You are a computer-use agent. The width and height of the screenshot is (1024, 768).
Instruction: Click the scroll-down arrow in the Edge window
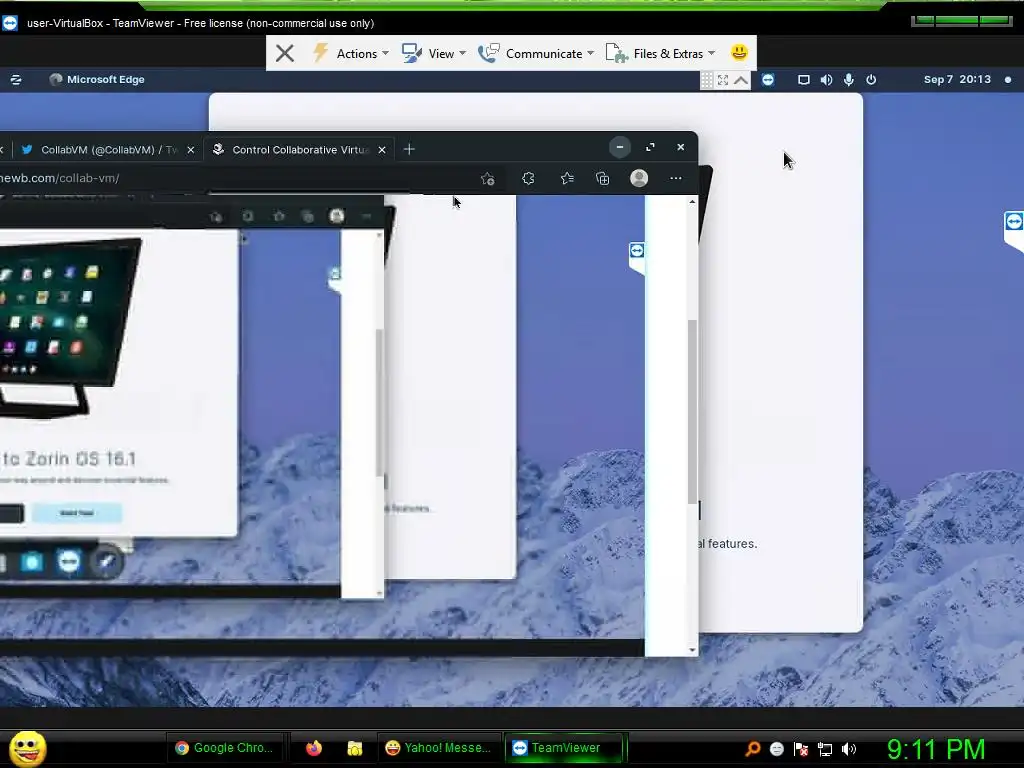click(692, 650)
